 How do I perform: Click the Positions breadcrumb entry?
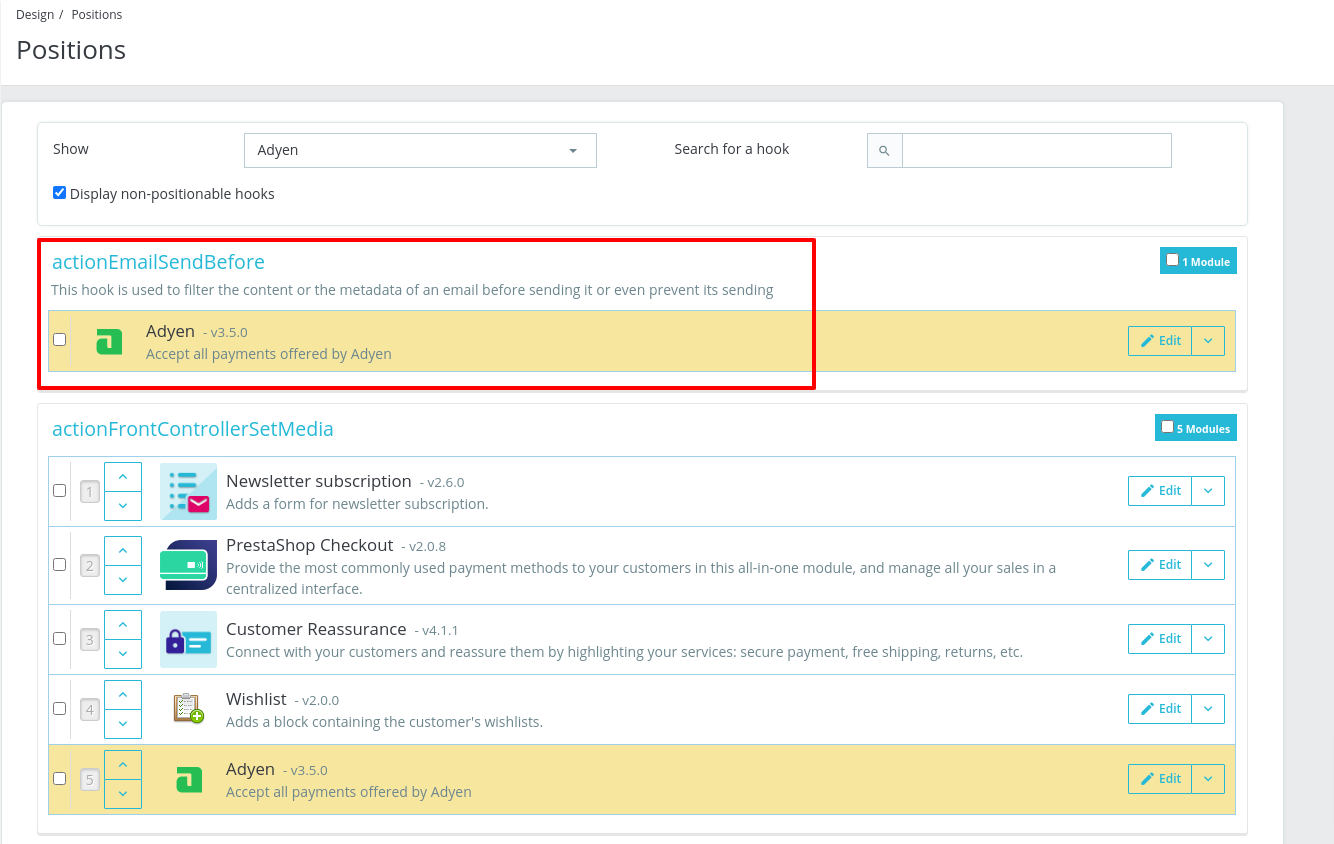pyautogui.click(x=96, y=14)
